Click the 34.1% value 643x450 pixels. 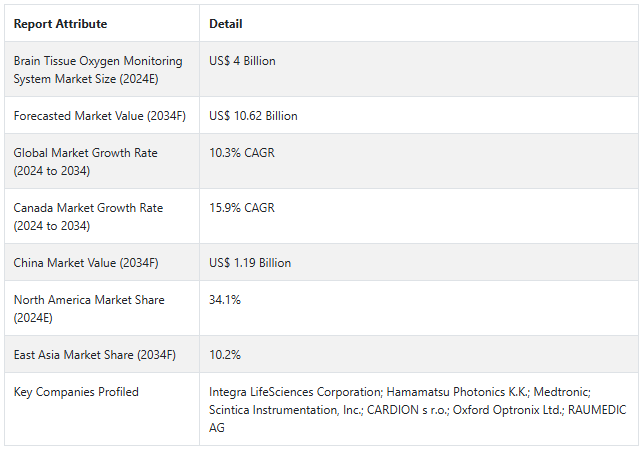pos(225,300)
